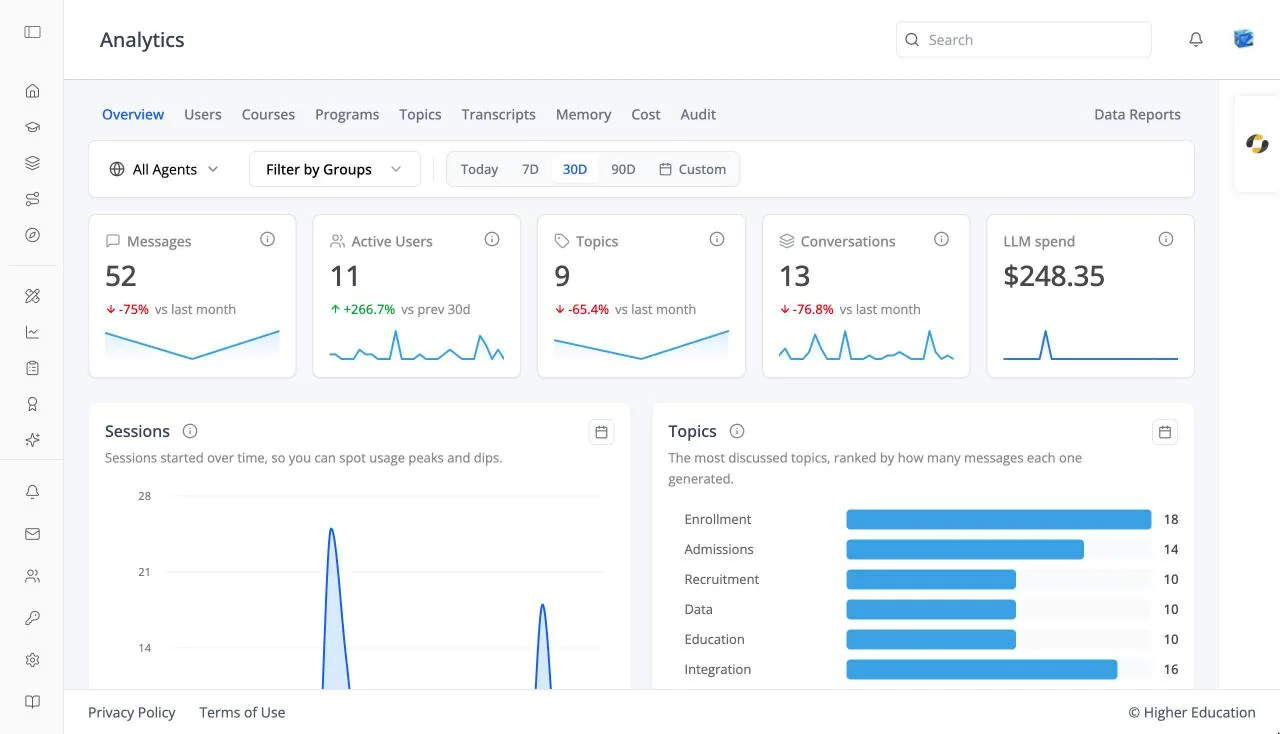Select the 90D time range
The height and width of the screenshot is (734, 1280).
tap(623, 169)
